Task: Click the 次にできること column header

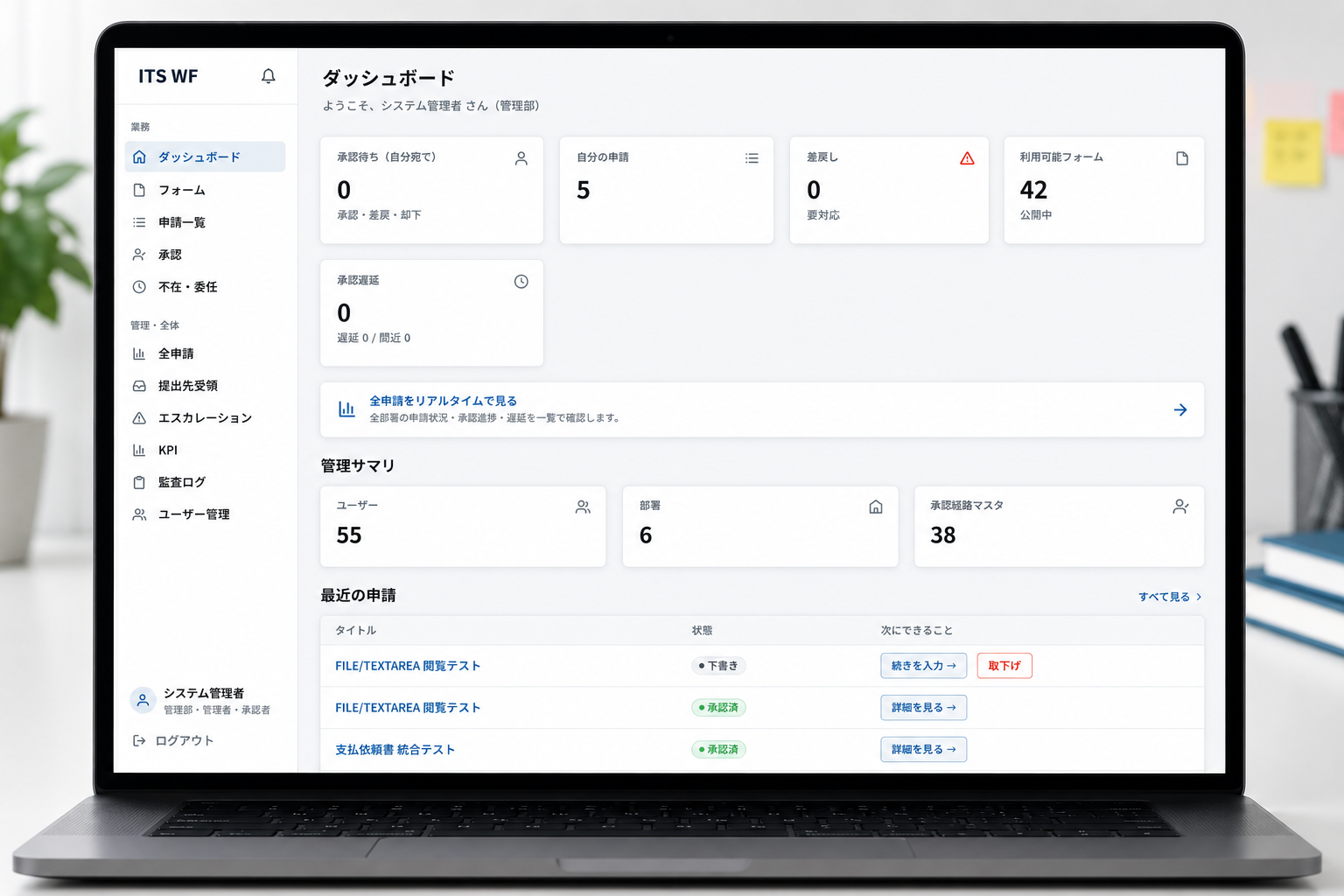Action: (916, 630)
